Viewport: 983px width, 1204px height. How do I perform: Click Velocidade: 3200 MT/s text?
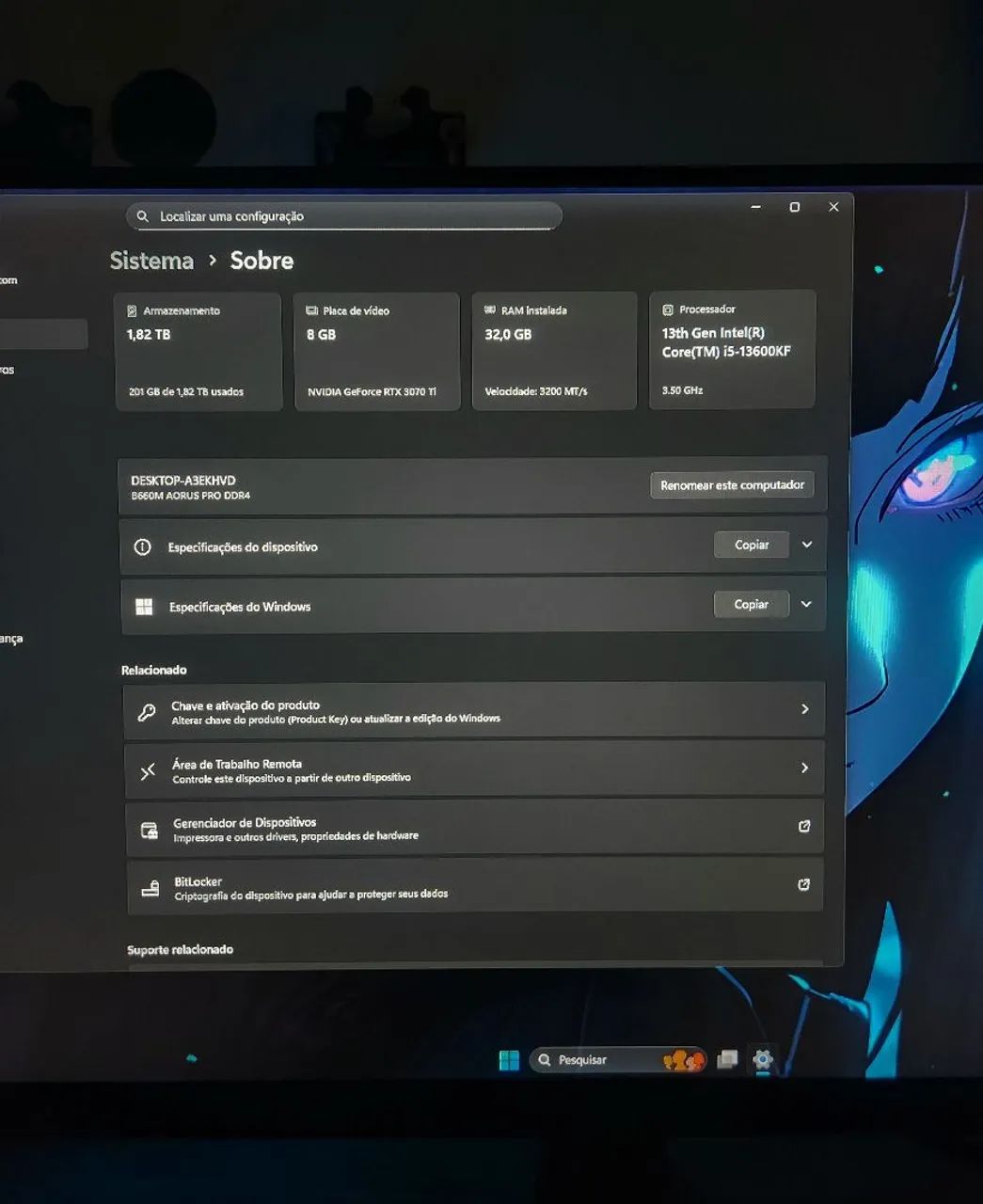click(536, 391)
